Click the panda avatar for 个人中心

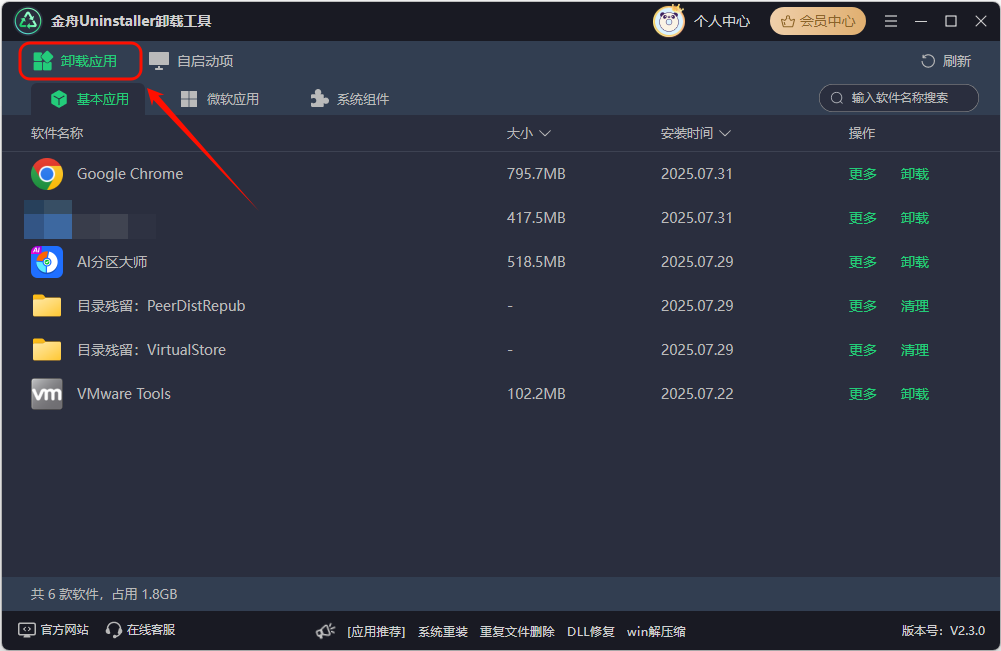[x=668, y=21]
